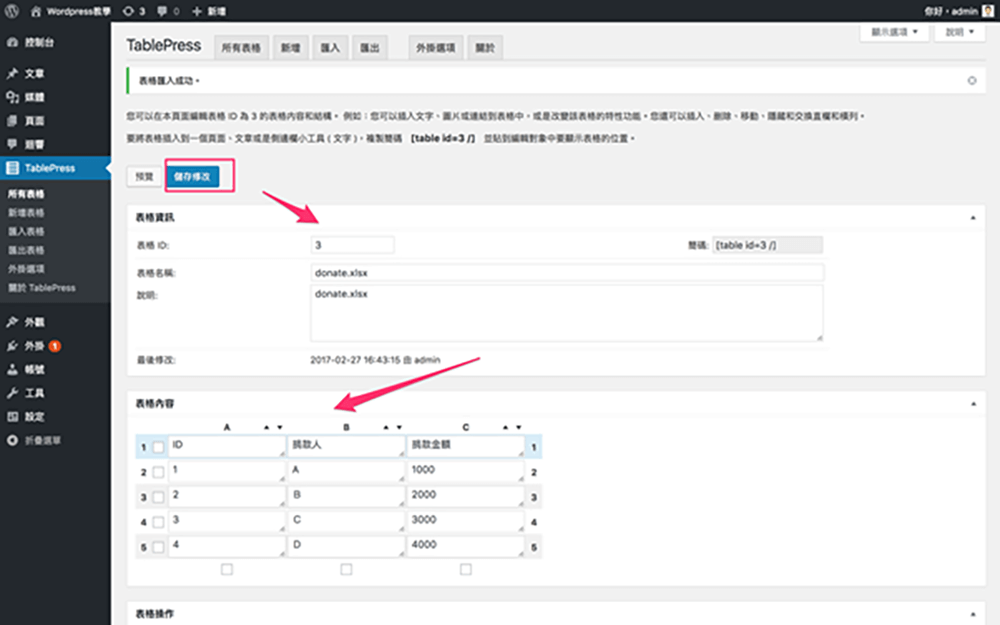The image size is (1000, 625).
Task: Check the row 5 selection checkbox
Action: pos(158,547)
